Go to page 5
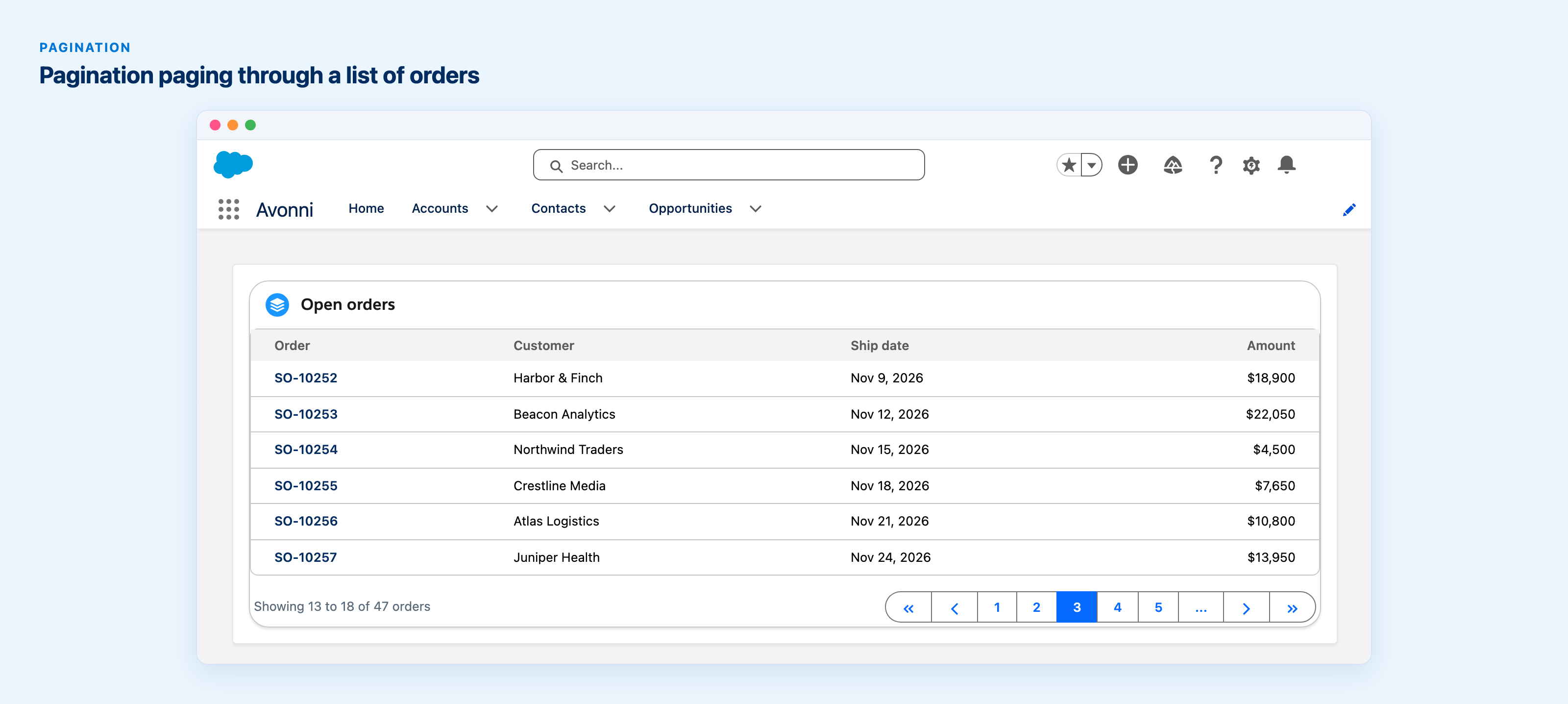The width and height of the screenshot is (1568, 704). [1158, 607]
